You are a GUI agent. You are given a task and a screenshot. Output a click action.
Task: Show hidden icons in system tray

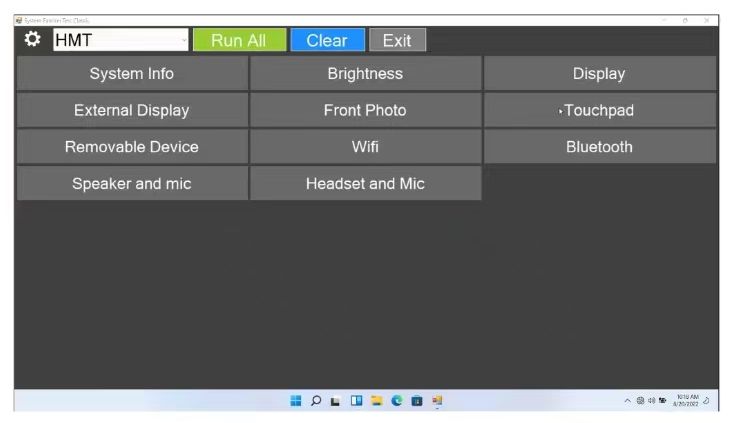point(627,401)
